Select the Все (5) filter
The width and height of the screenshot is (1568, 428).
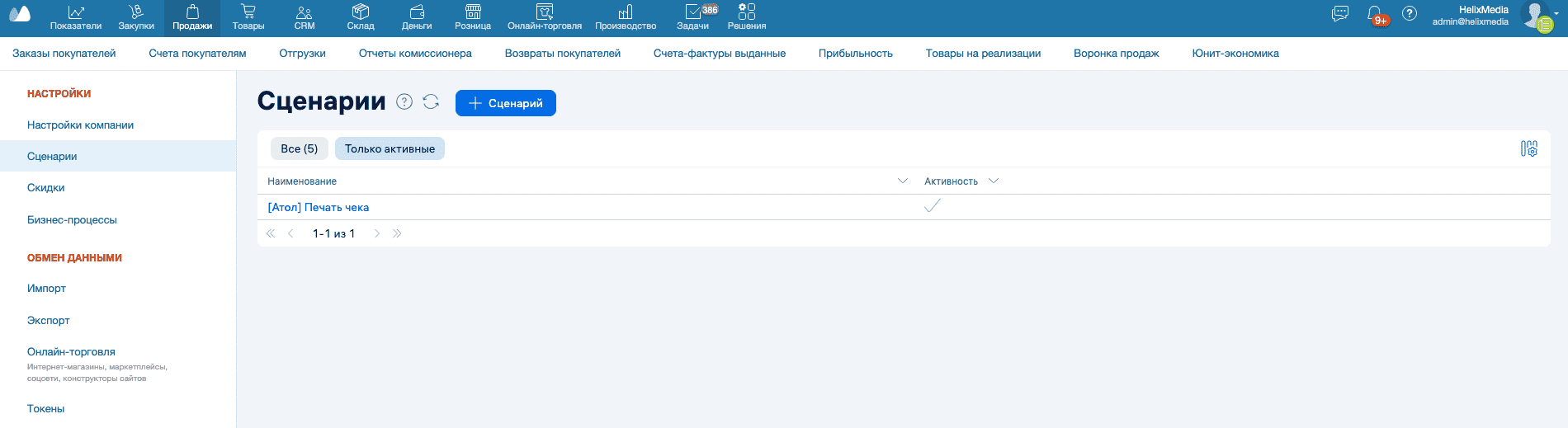299,148
